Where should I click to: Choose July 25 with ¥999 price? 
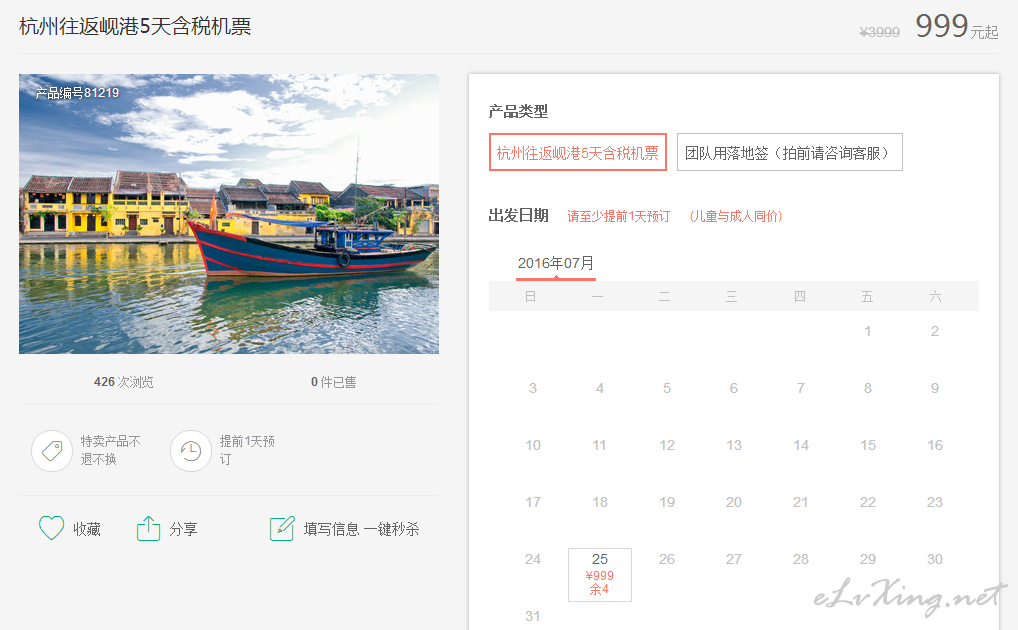click(x=600, y=574)
